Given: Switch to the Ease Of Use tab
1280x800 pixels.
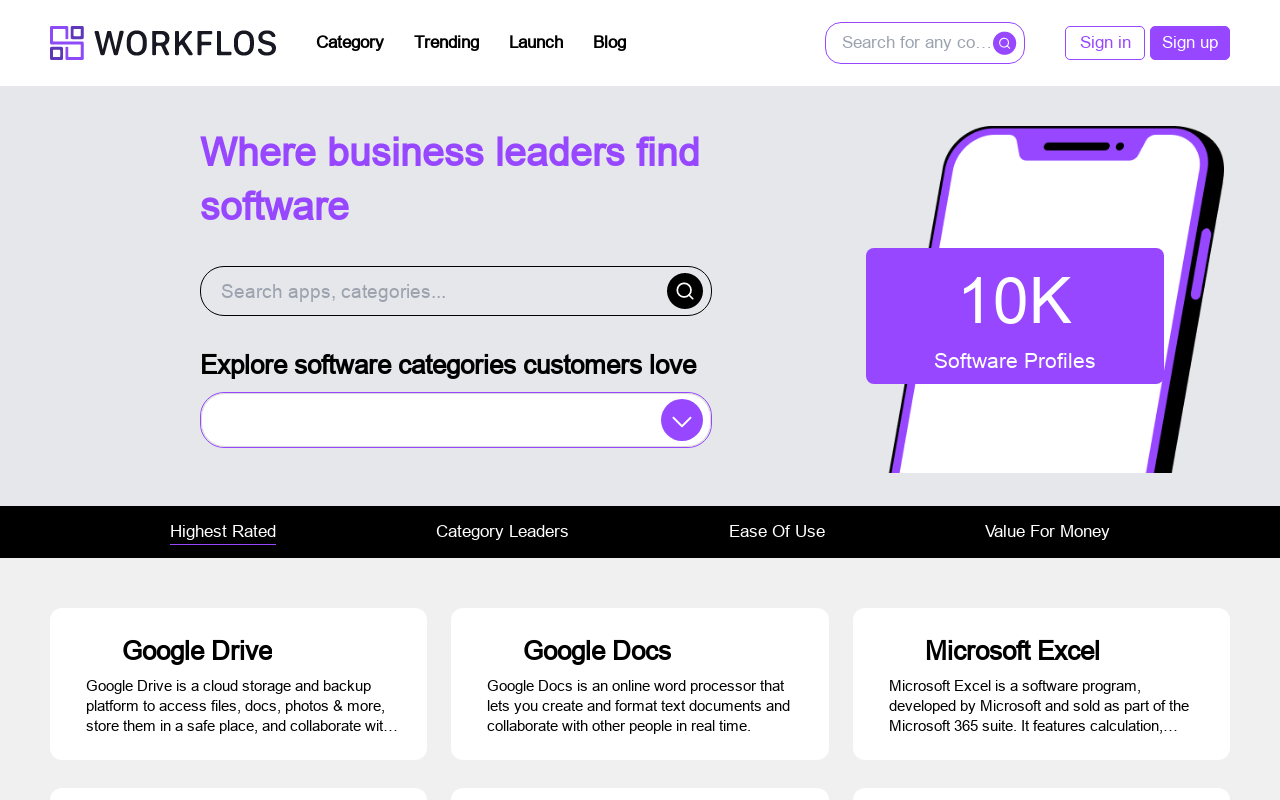Looking at the screenshot, I should point(777,532).
